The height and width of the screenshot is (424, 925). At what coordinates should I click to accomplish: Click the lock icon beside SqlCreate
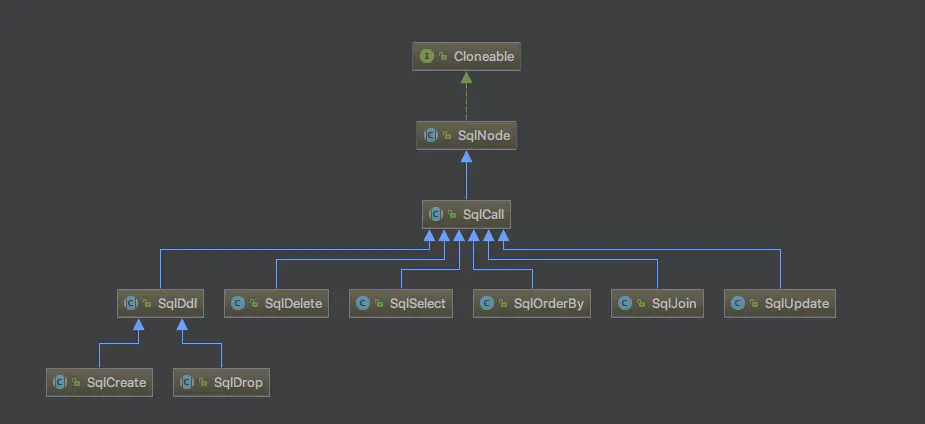pyautogui.click(x=77, y=382)
